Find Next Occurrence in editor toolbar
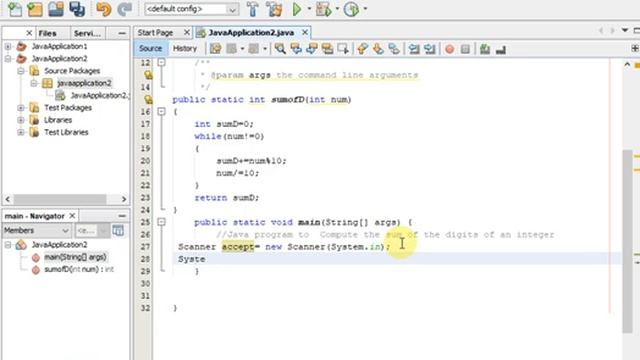Image resolution: width=640 pixels, height=360 pixels. (x=311, y=49)
